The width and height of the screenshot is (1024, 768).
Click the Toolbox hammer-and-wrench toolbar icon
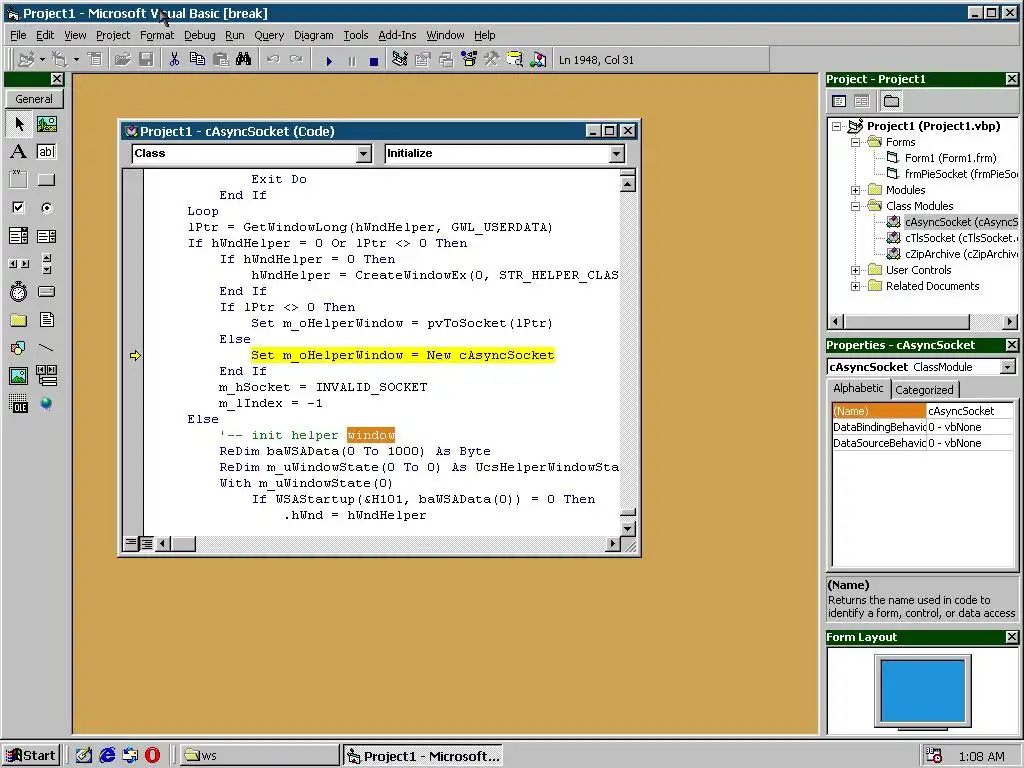(x=492, y=59)
